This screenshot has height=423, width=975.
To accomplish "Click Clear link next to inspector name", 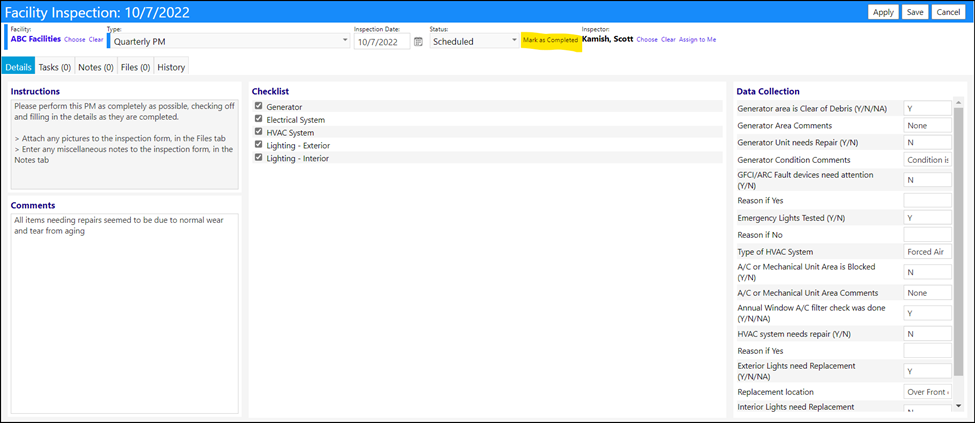I will pyautogui.click(x=668, y=39).
